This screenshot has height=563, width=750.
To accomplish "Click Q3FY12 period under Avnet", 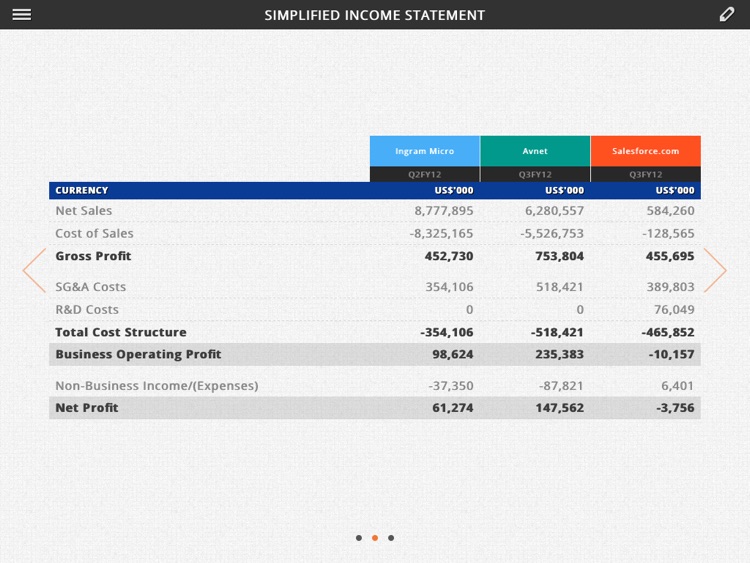I will (535, 175).
